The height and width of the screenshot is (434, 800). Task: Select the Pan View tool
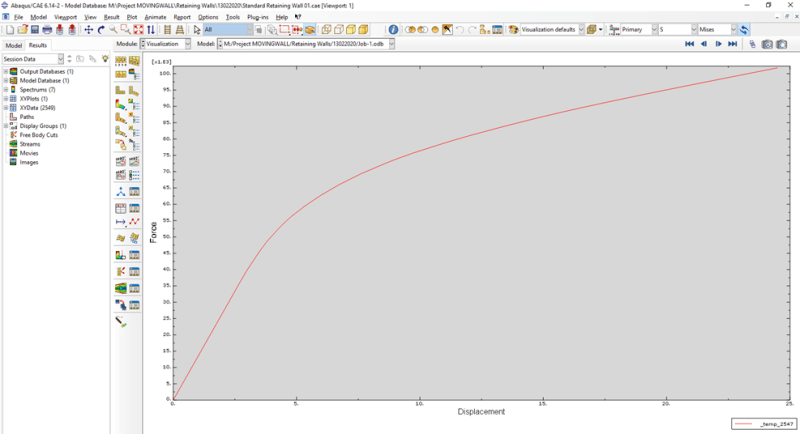[x=88, y=30]
